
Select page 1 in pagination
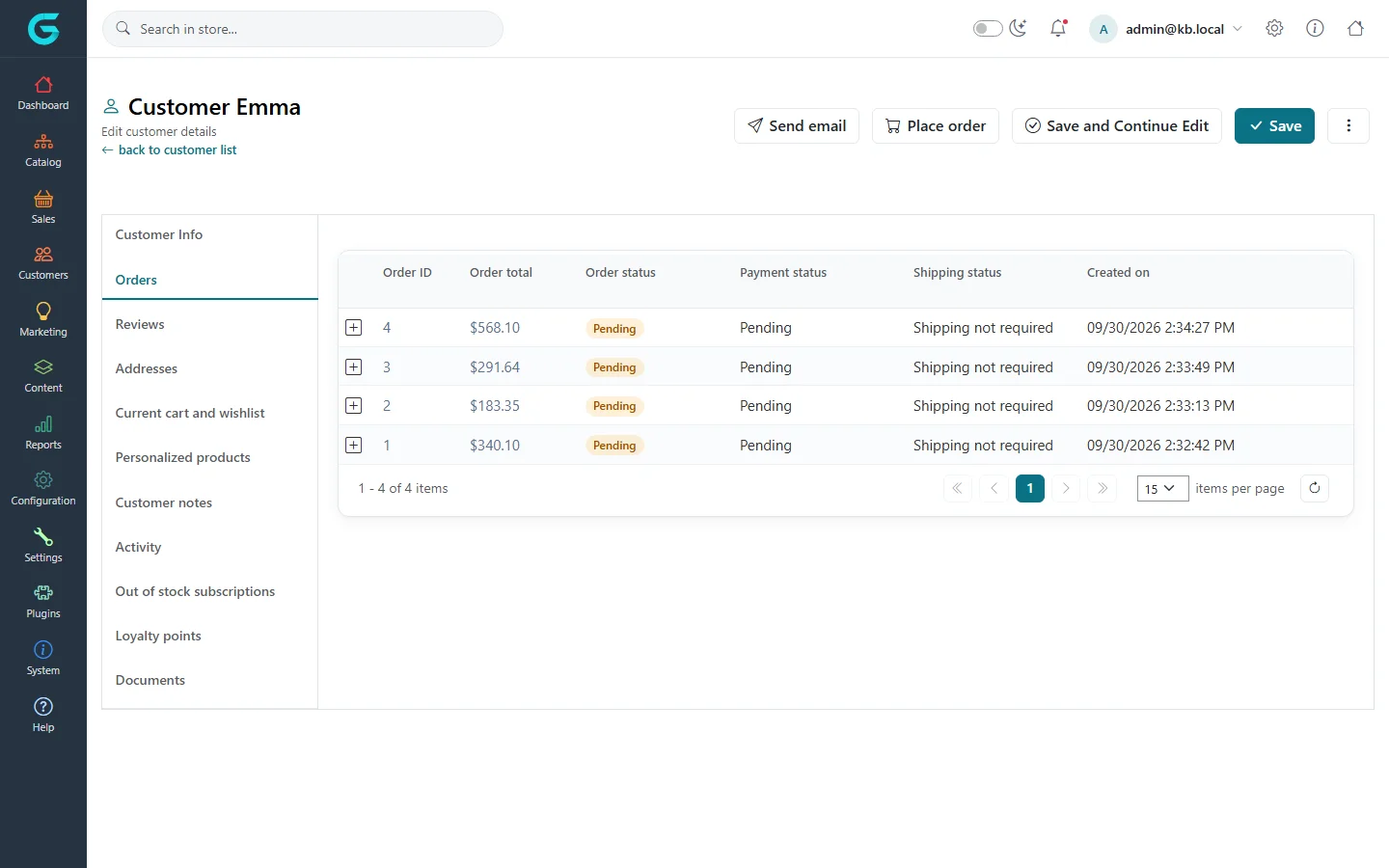pos(1030,488)
